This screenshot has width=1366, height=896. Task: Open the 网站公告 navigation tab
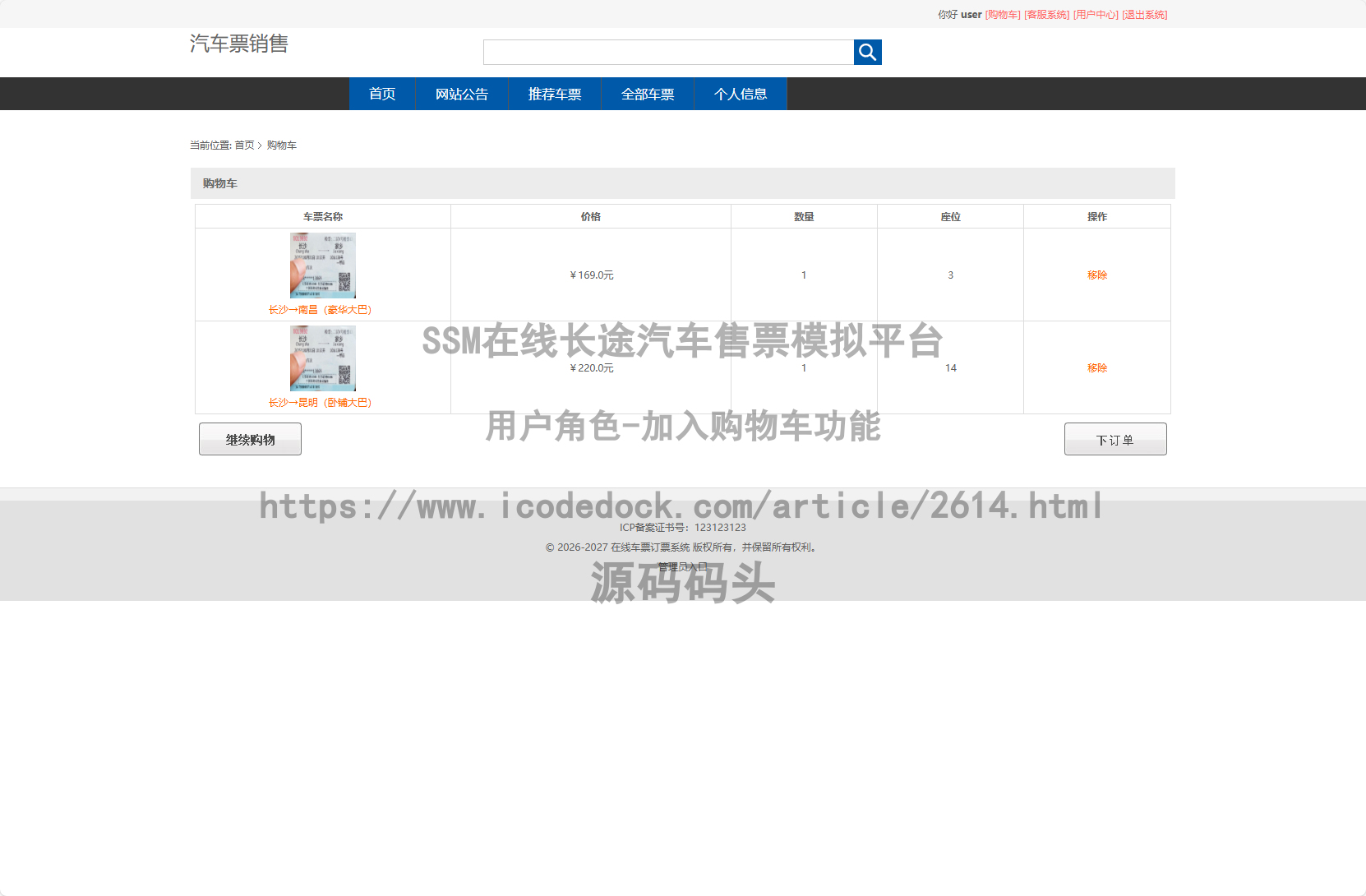click(461, 95)
